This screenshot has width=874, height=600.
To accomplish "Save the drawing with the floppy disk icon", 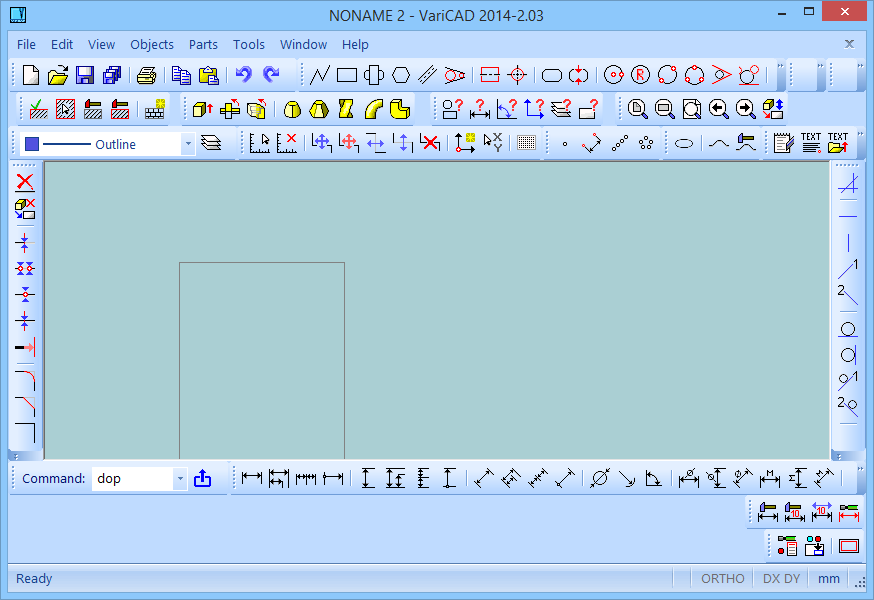I will [x=85, y=75].
